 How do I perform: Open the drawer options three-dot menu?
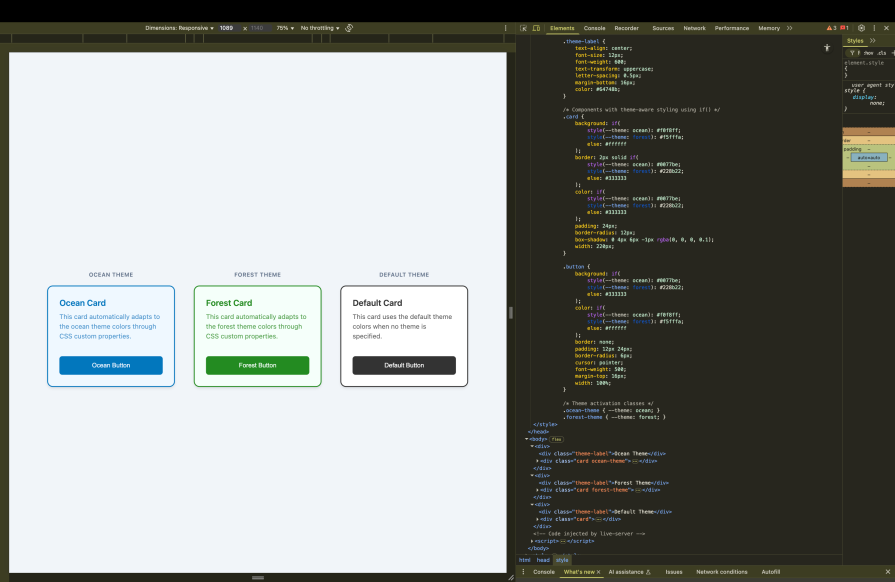point(524,571)
